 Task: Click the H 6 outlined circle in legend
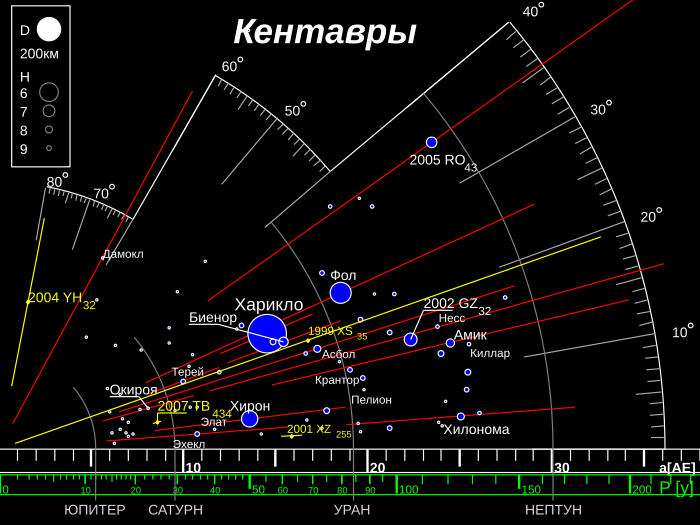tap(49, 92)
